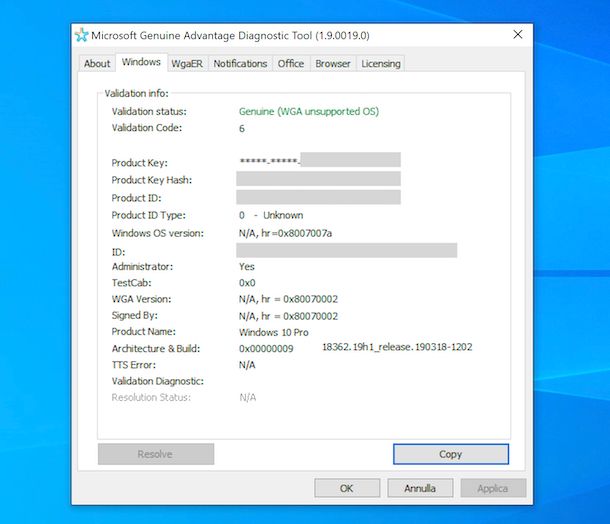Click the redacted ID value field
Screen dimensions: 610x524
(x=347, y=250)
